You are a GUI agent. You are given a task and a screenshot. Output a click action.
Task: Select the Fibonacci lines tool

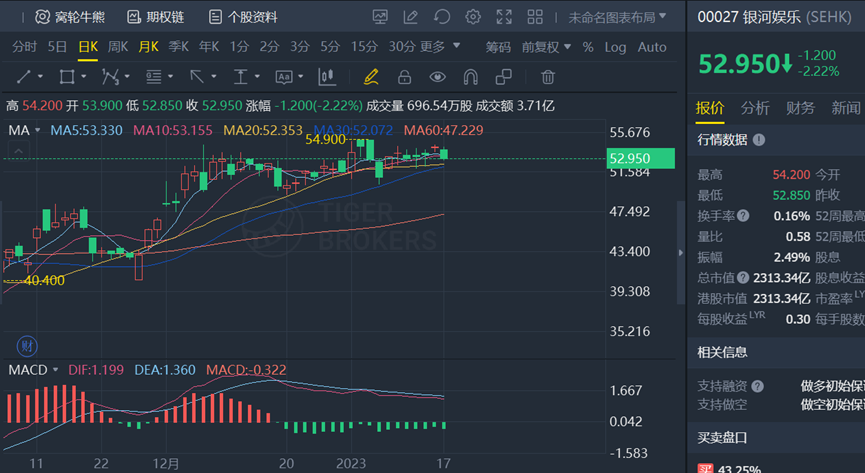coord(153,77)
